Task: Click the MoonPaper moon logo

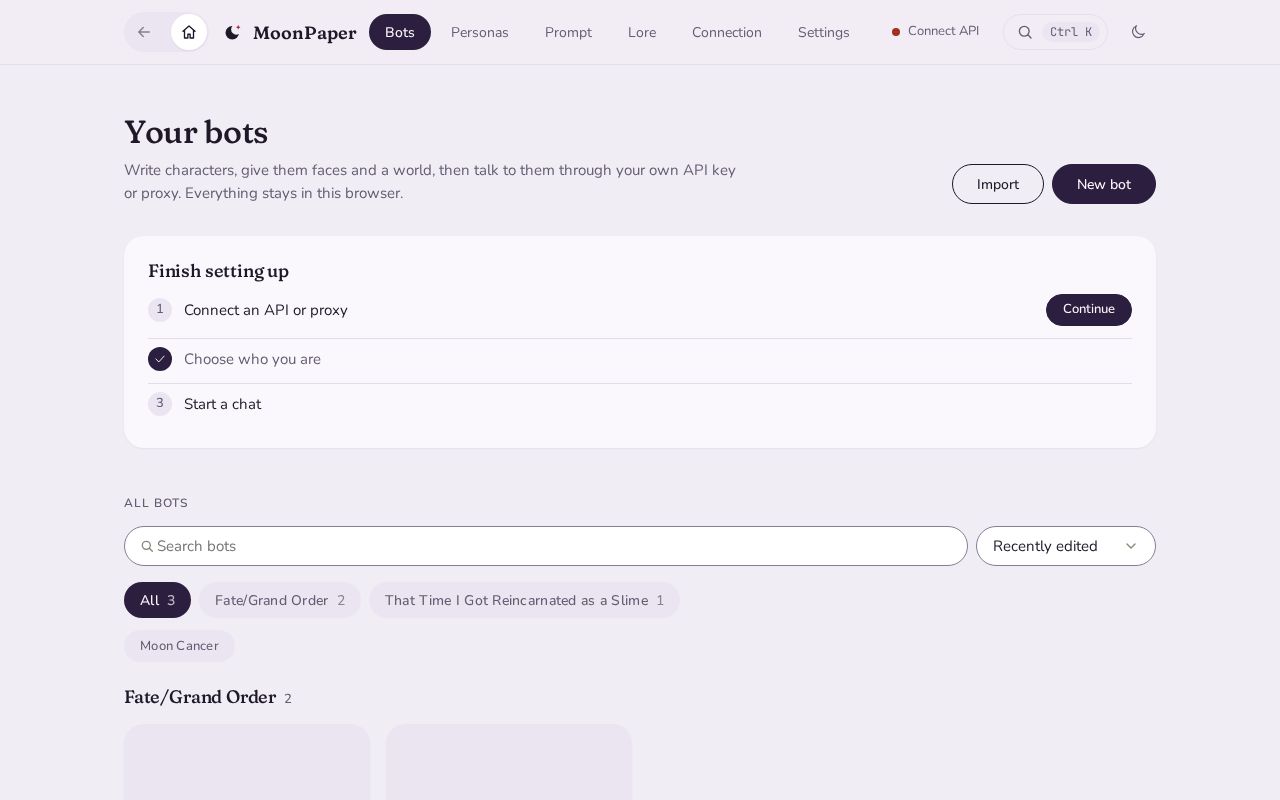Action: pos(233,32)
